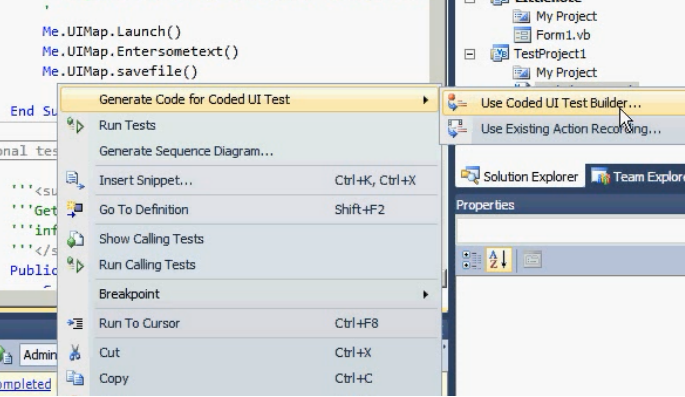Toggle Alphabetical sort in Properties panel

[498, 260]
